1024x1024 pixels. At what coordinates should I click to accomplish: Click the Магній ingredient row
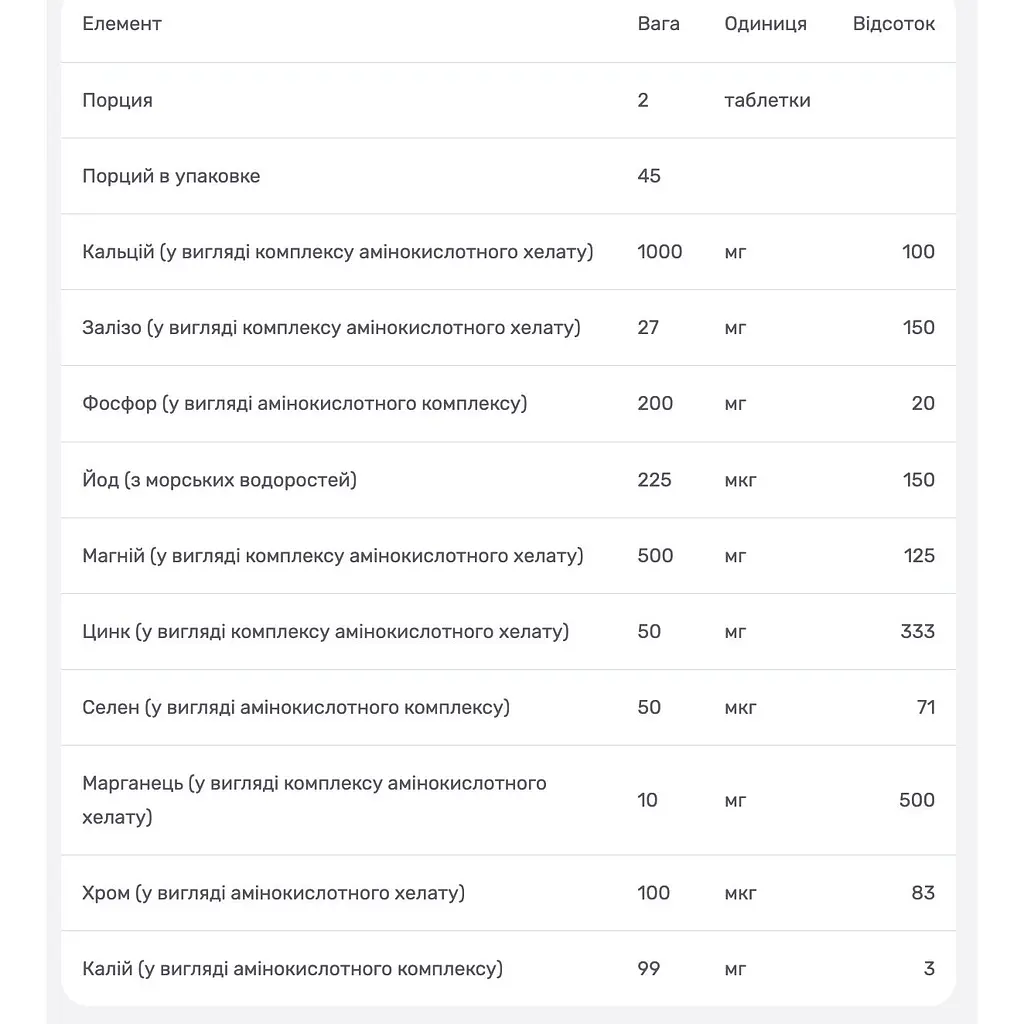point(508,556)
